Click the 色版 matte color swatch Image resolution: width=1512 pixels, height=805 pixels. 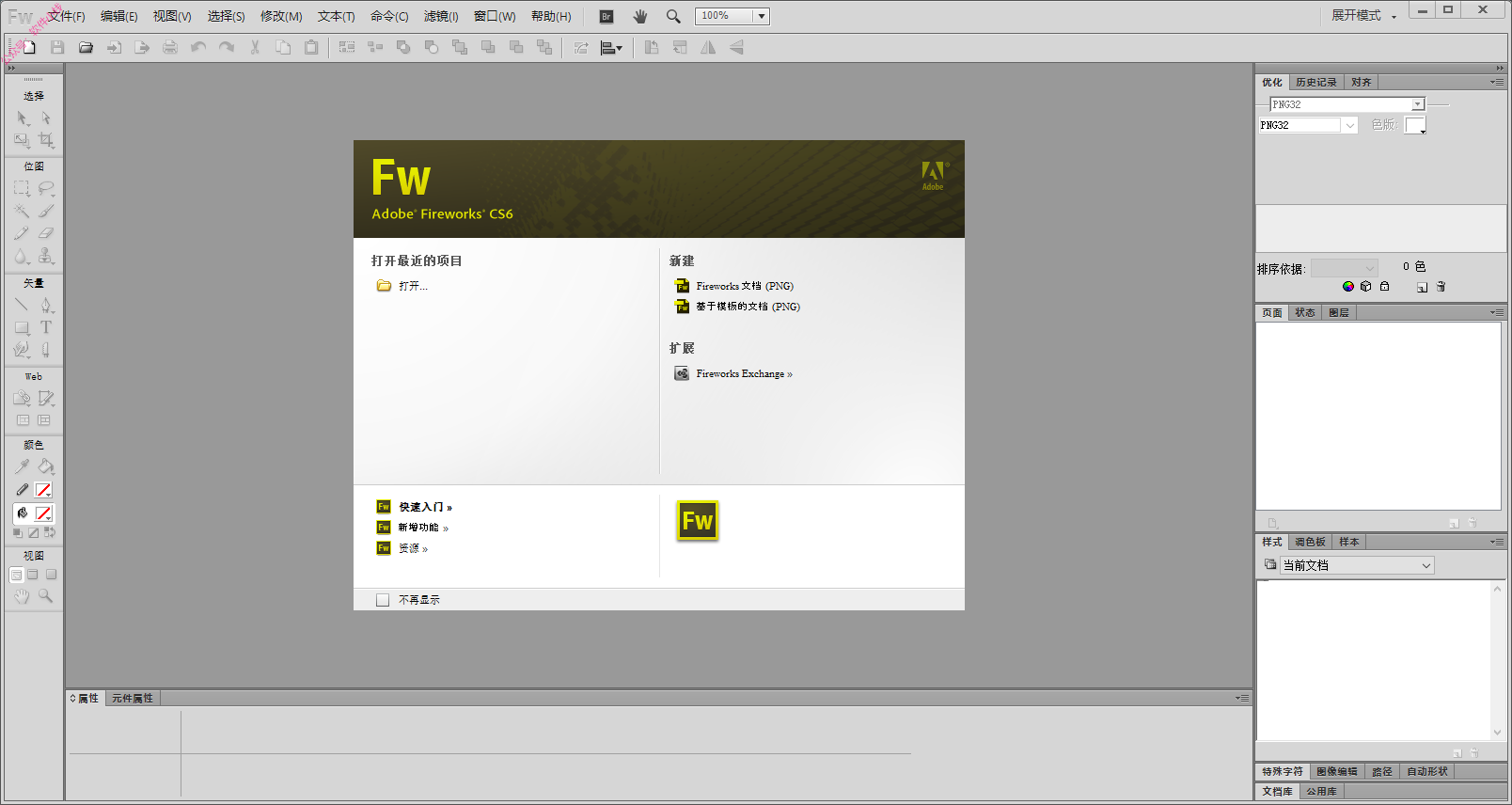[1415, 125]
